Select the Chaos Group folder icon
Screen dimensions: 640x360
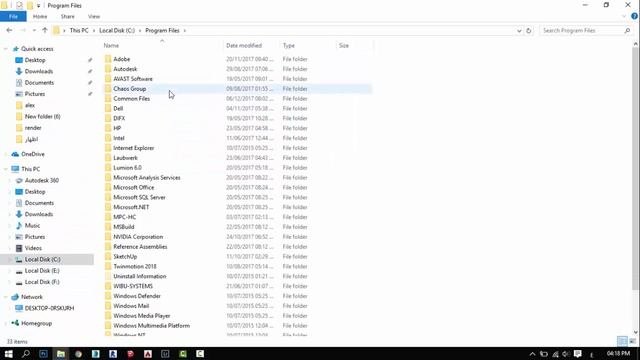pyautogui.click(x=108, y=89)
